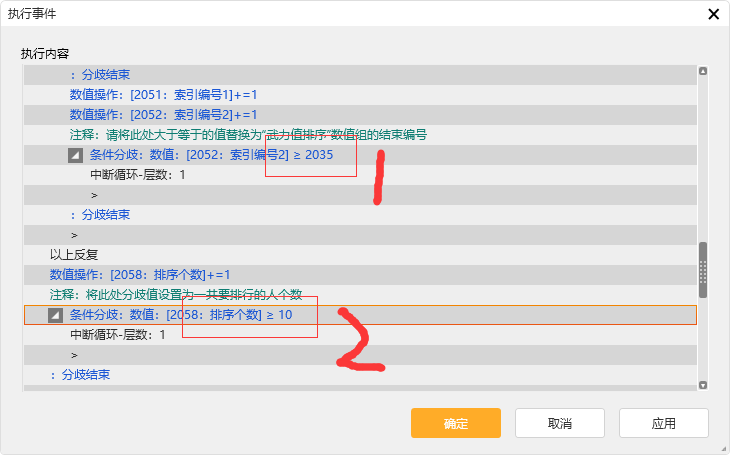Image resolution: width=730 pixels, height=455 pixels.
Task: Select the 数值操作 [2058：排序个数]+=1 line
Action: [141, 275]
